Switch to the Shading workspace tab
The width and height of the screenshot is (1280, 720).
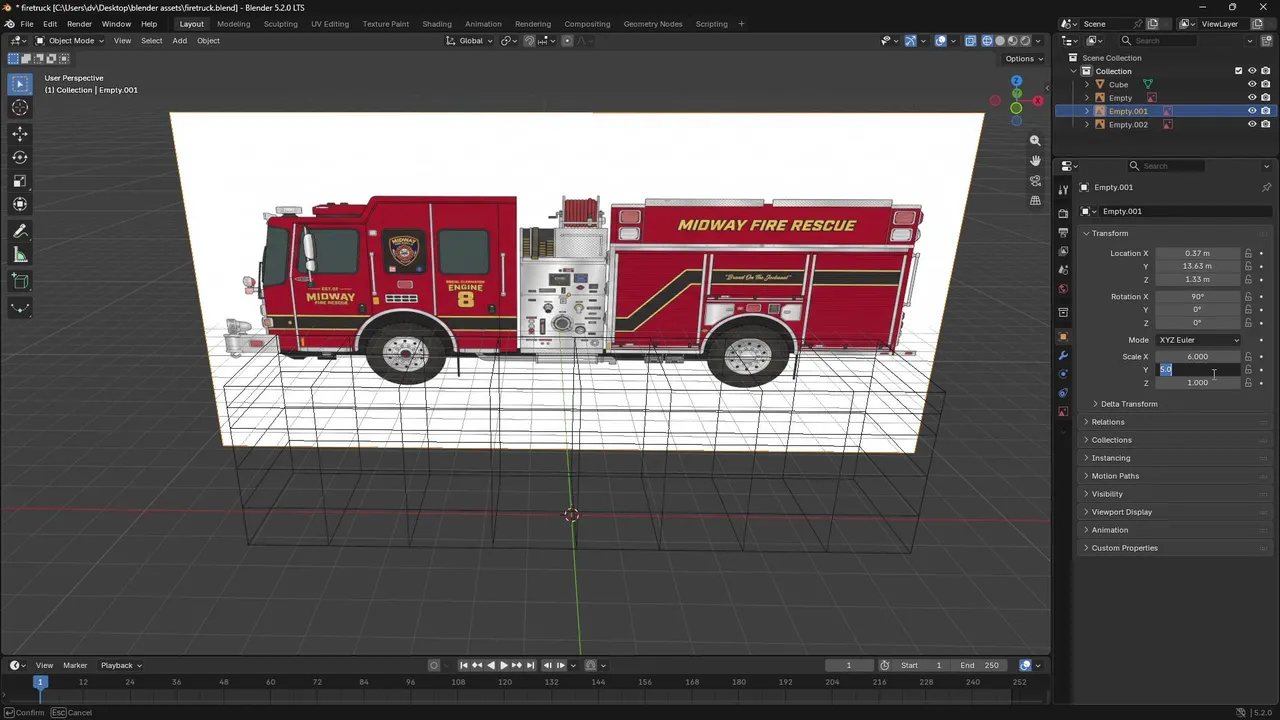pyautogui.click(x=437, y=24)
